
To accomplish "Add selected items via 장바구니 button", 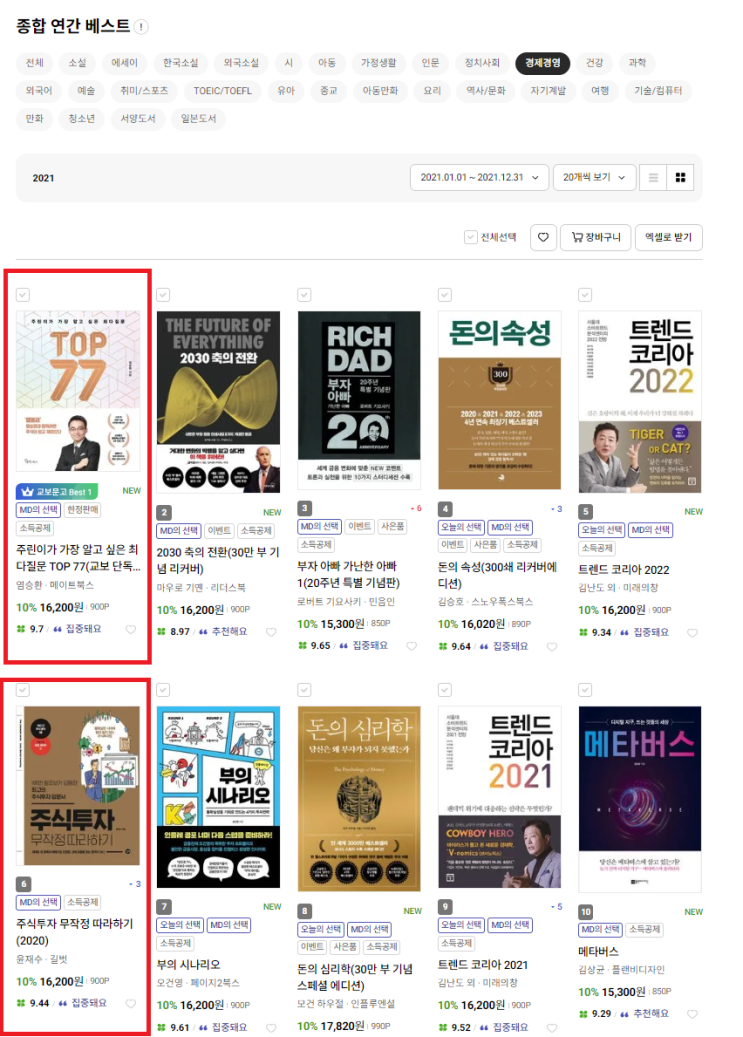I will (x=596, y=237).
